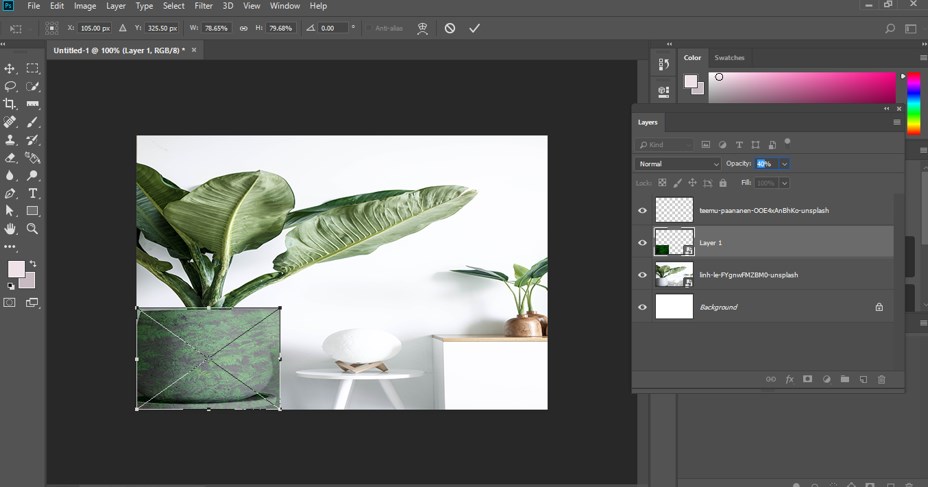
Task: Cancel the transform using the circle-slash icon
Action: [450, 28]
